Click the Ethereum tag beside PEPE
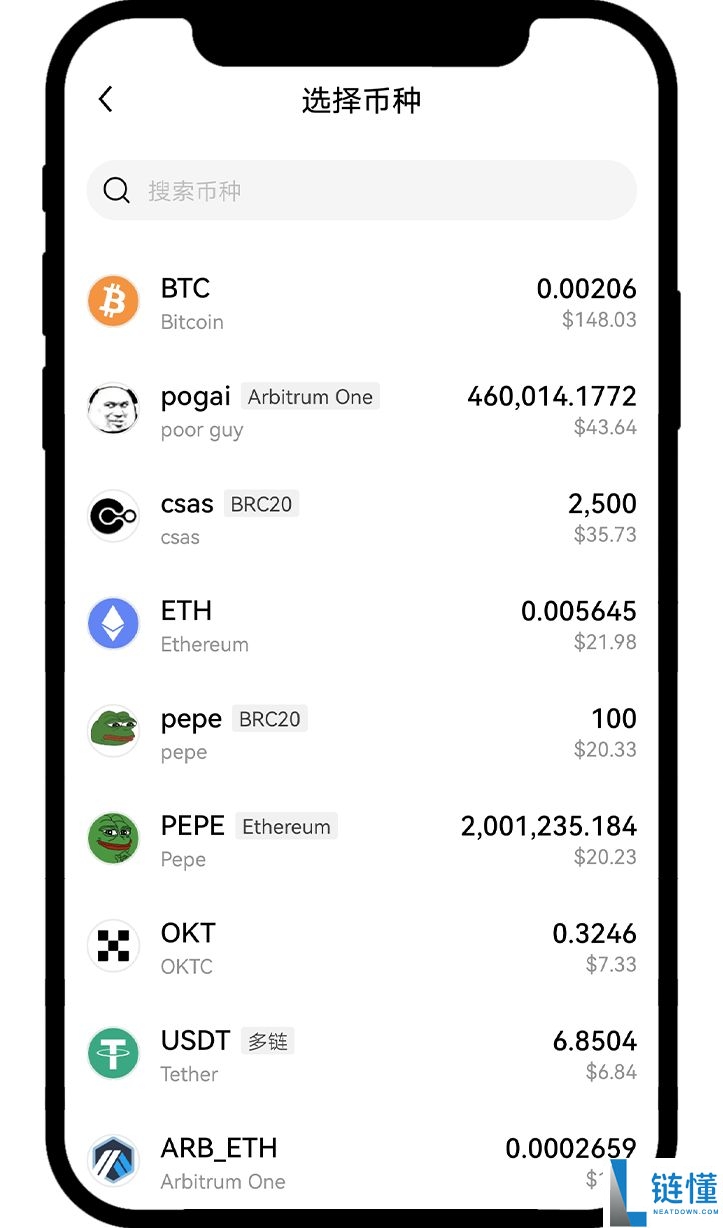This screenshot has height=1228, width=723. tap(286, 827)
